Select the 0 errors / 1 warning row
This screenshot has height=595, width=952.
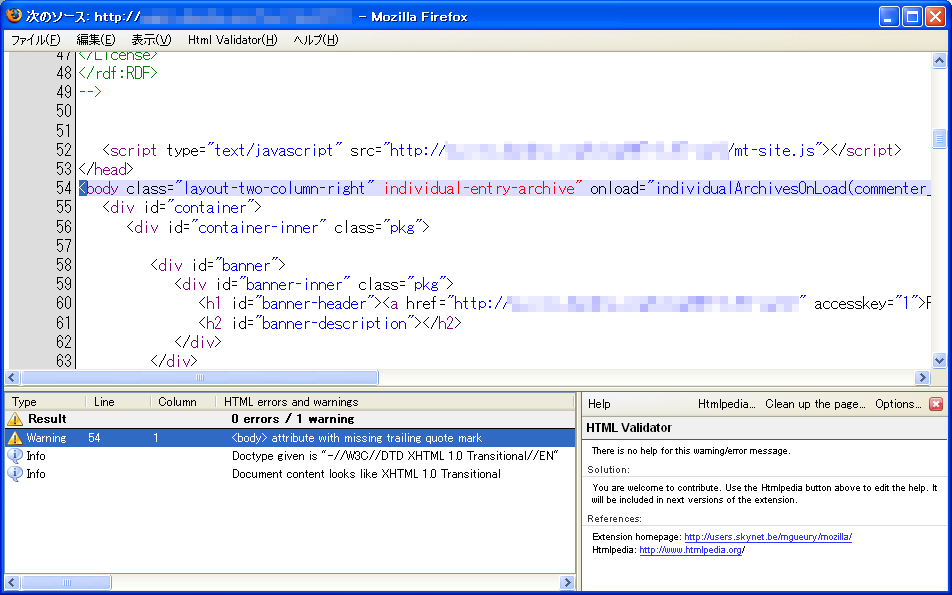pos(290,419)
